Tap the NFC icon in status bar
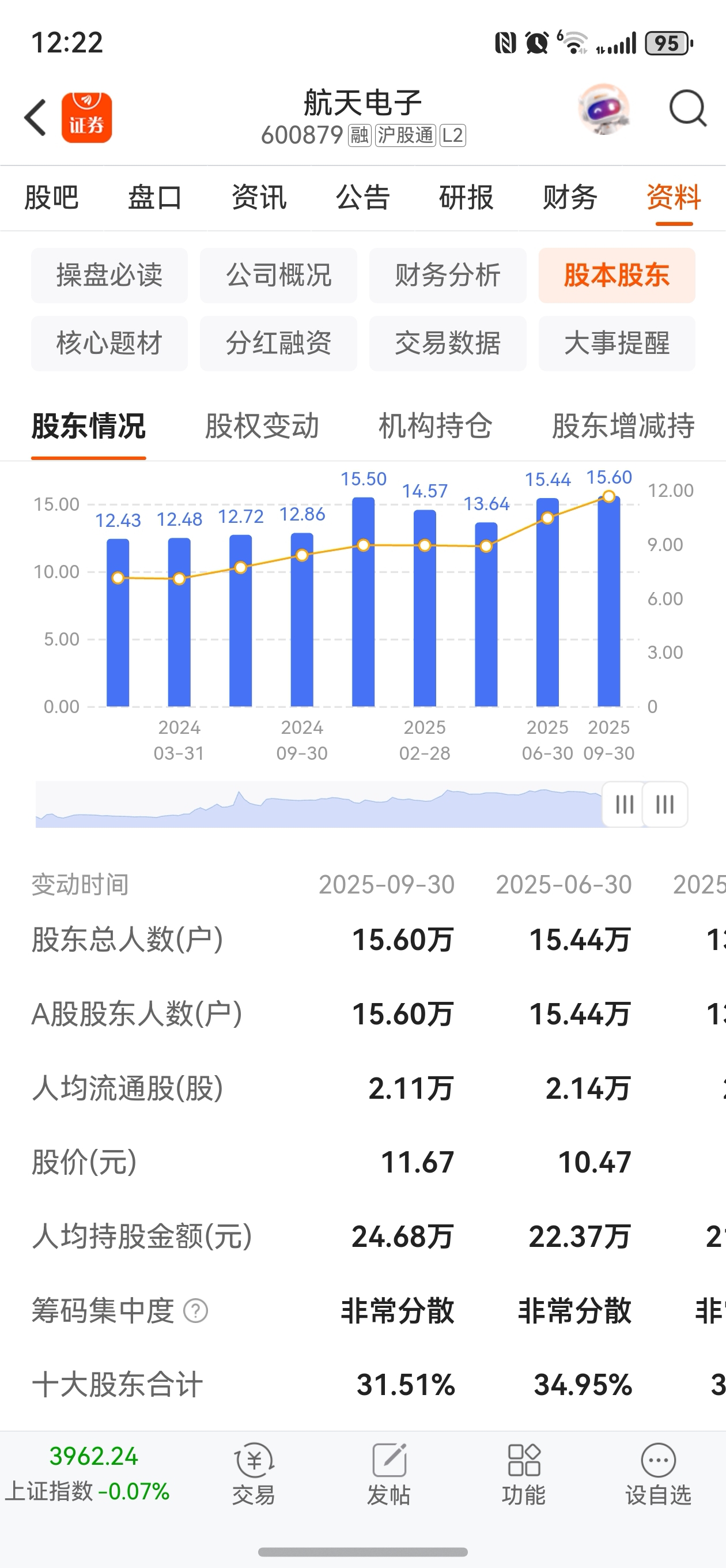This screenshot has width=726, height=1568. [505, 43]
